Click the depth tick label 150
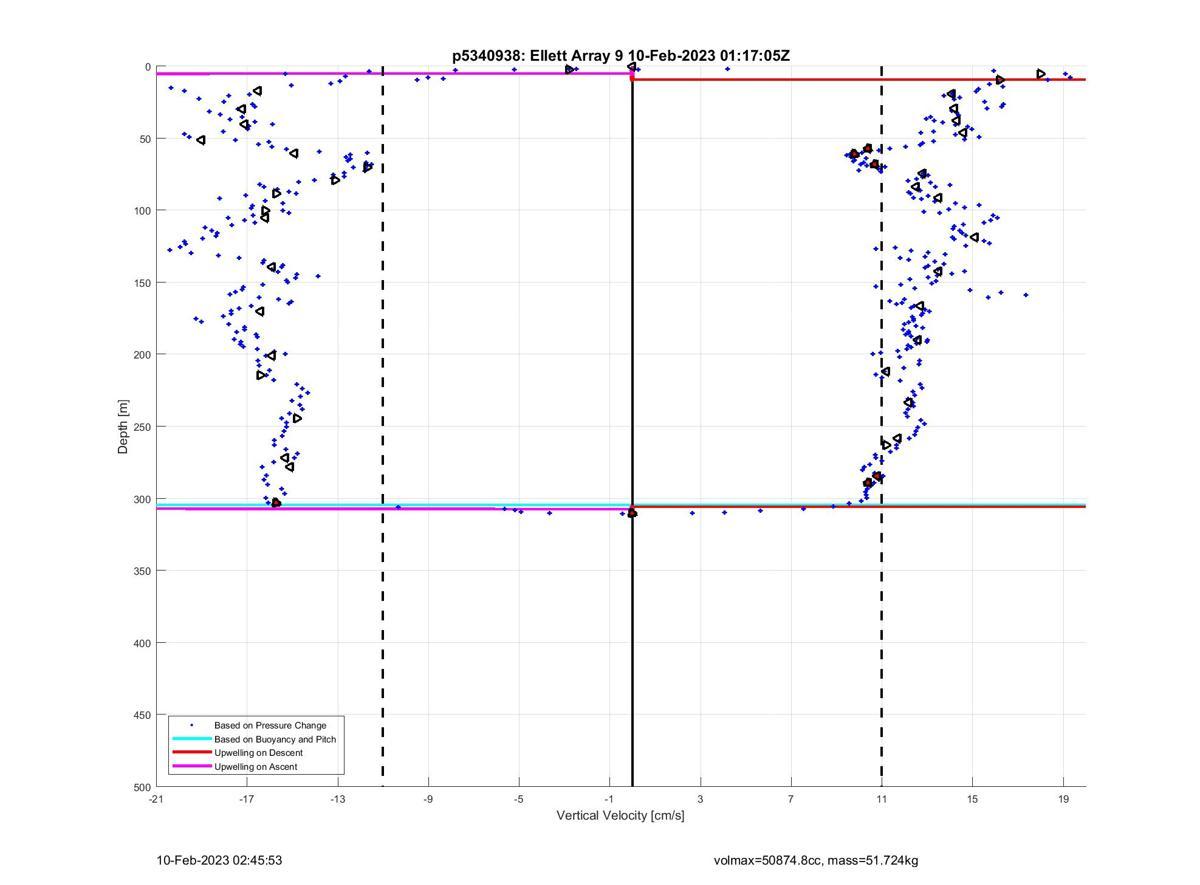 (x=142, y=283)
